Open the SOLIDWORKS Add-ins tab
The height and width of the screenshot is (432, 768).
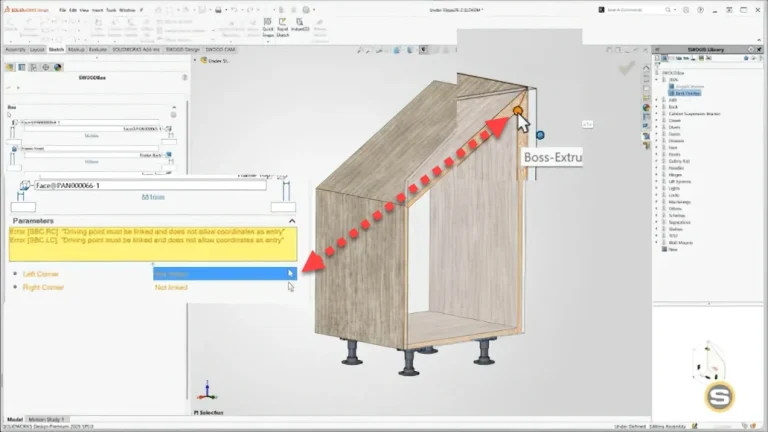click(136, 49)
